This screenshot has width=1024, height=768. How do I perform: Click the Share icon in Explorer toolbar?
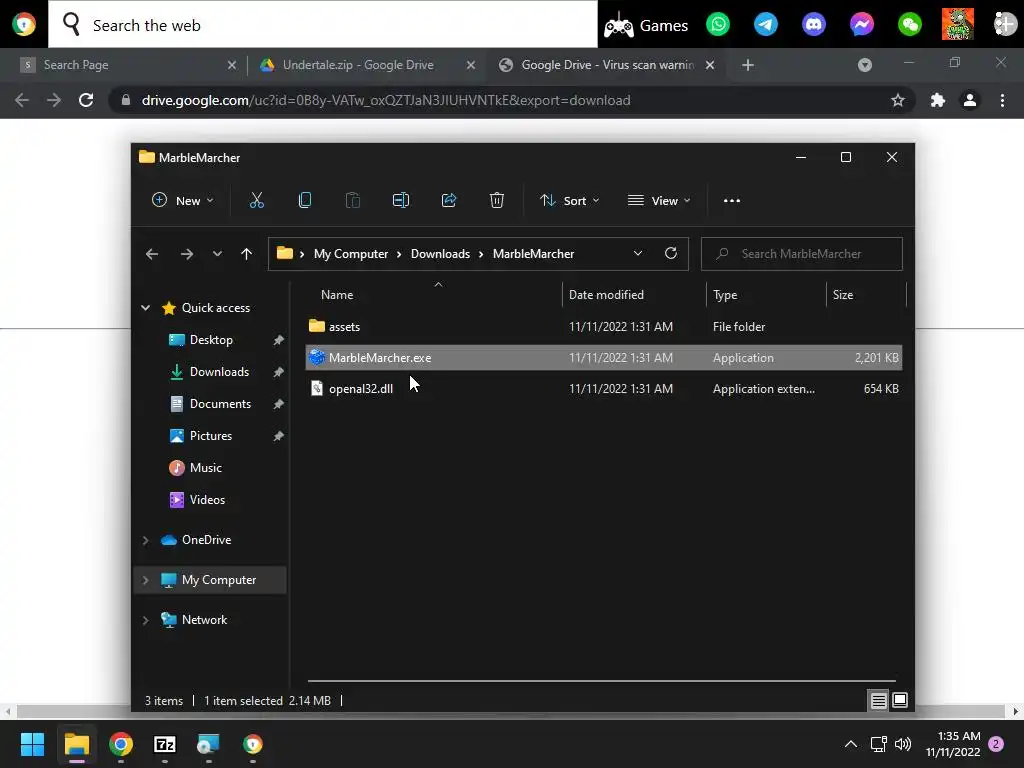pos(449,200)
